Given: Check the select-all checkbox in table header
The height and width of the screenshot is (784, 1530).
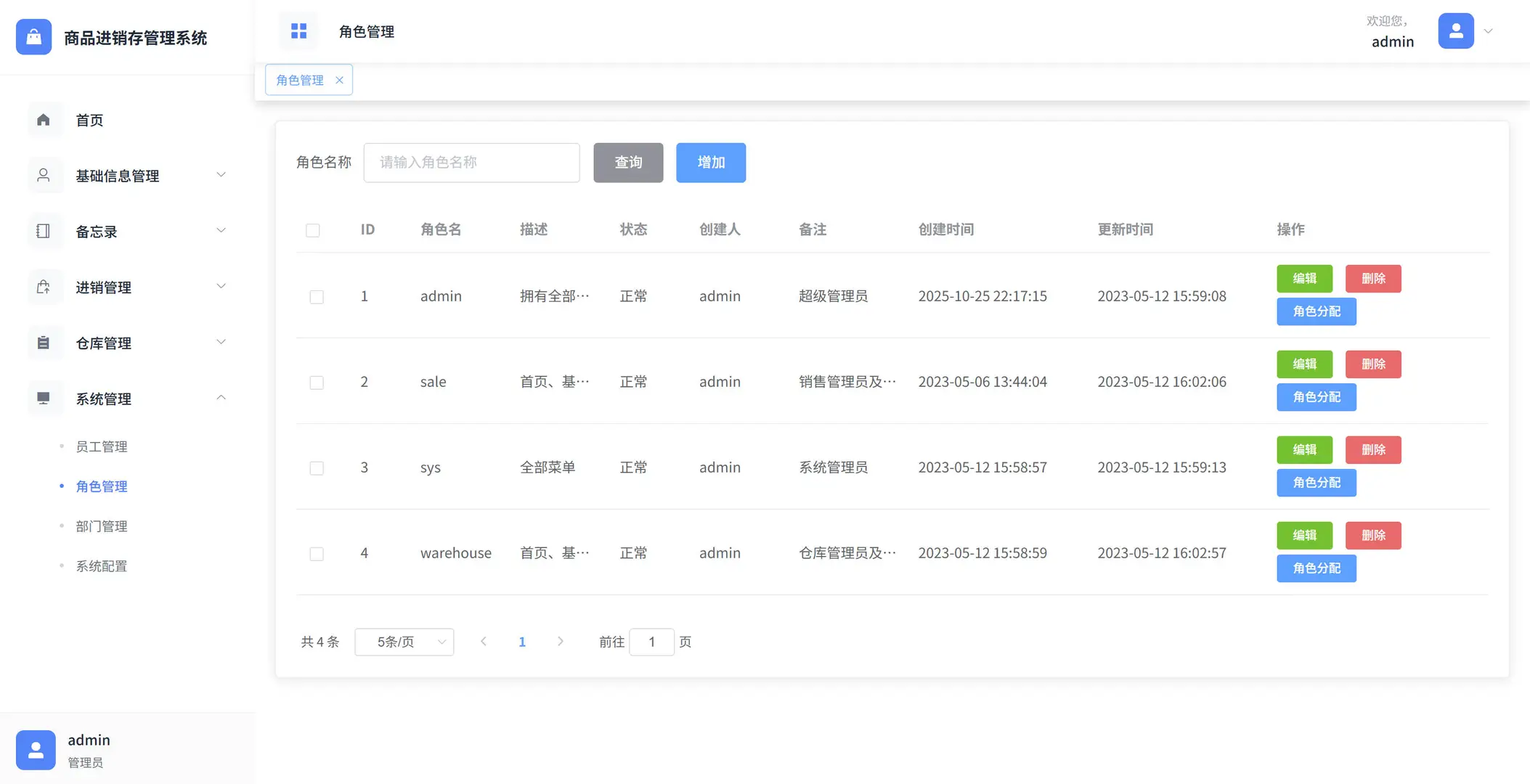Looking at the screenshot, I should click(x=313, y=229).
